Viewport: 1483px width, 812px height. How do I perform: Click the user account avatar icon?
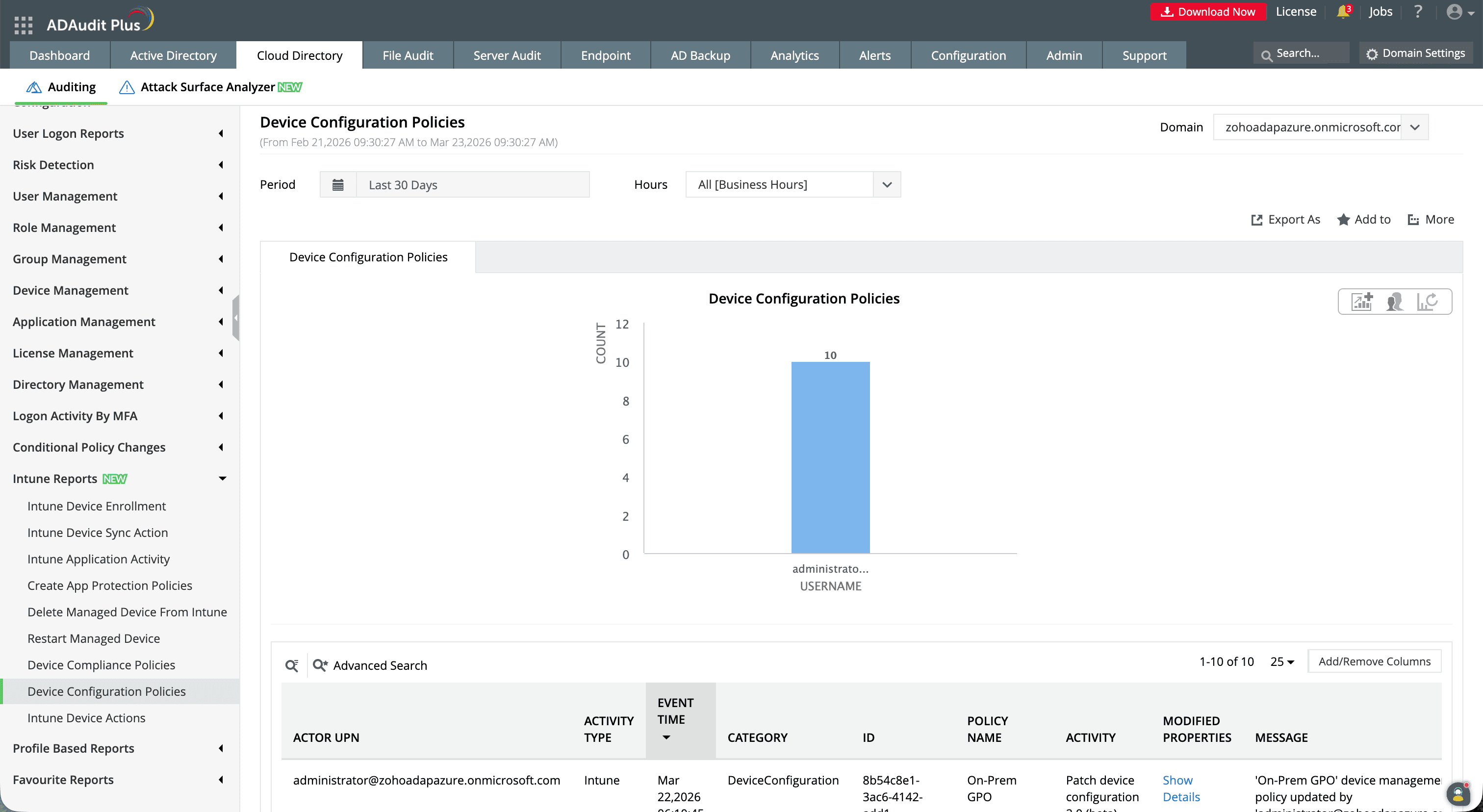(x=1455, y=11)
